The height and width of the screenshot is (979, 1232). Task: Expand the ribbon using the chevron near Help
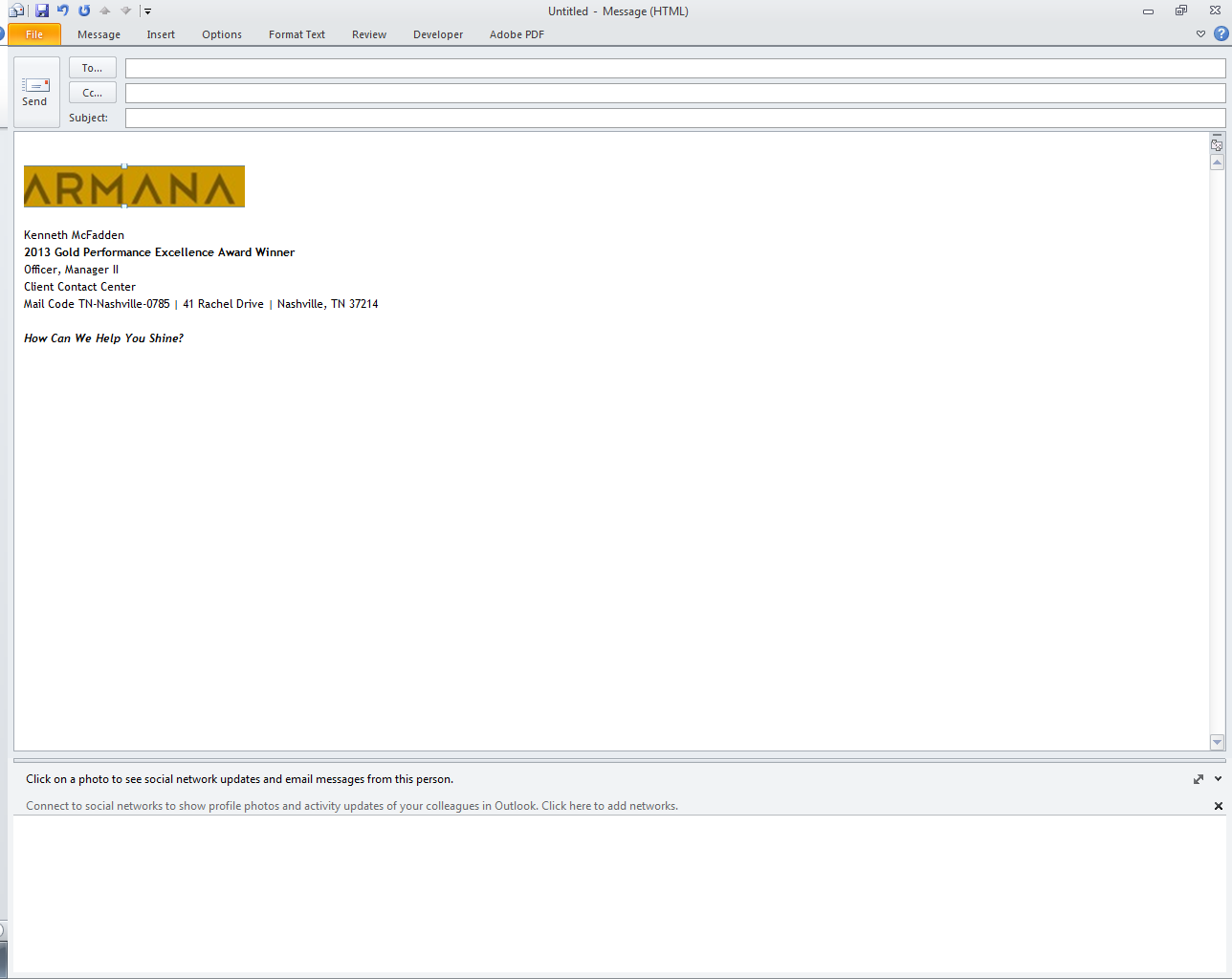(1200, 34)
